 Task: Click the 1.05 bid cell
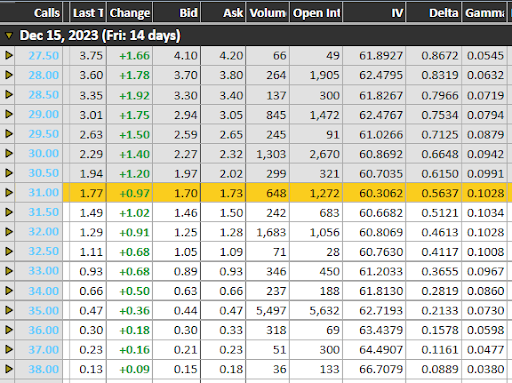point(177,252)
